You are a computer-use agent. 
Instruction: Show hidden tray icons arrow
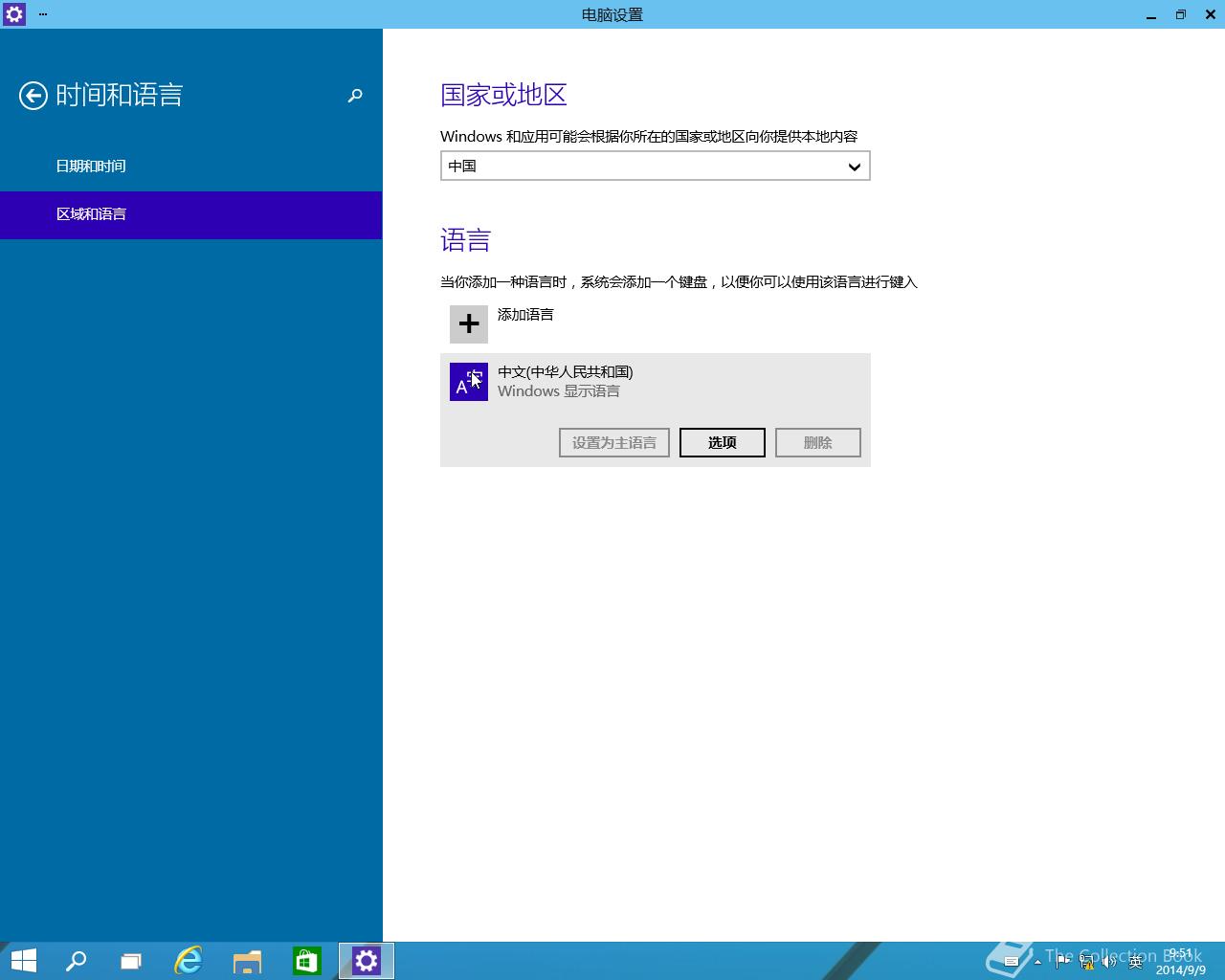tap(1037, 962)
